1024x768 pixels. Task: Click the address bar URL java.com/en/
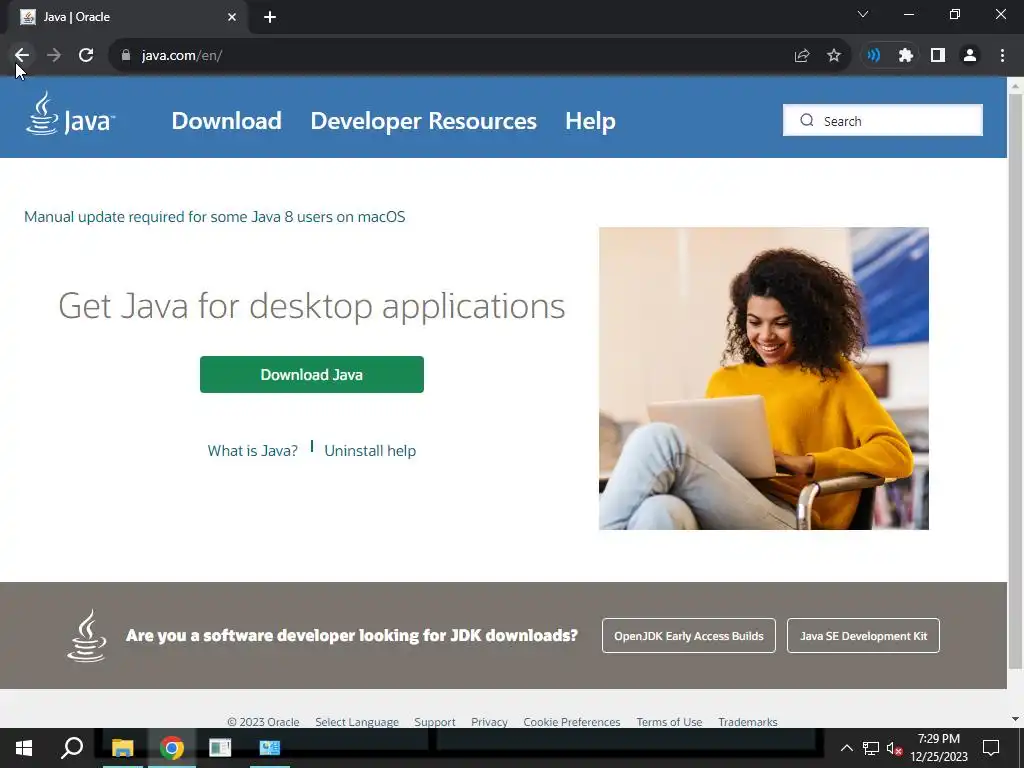[182, 56]
